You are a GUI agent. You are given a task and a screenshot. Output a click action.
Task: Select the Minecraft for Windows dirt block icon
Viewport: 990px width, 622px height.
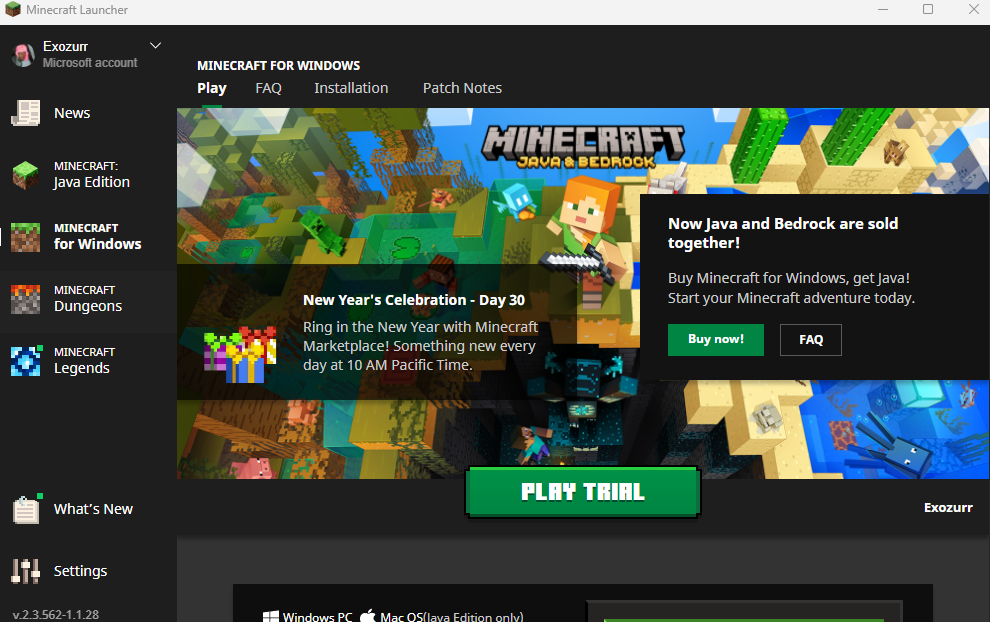click(26, 237)
